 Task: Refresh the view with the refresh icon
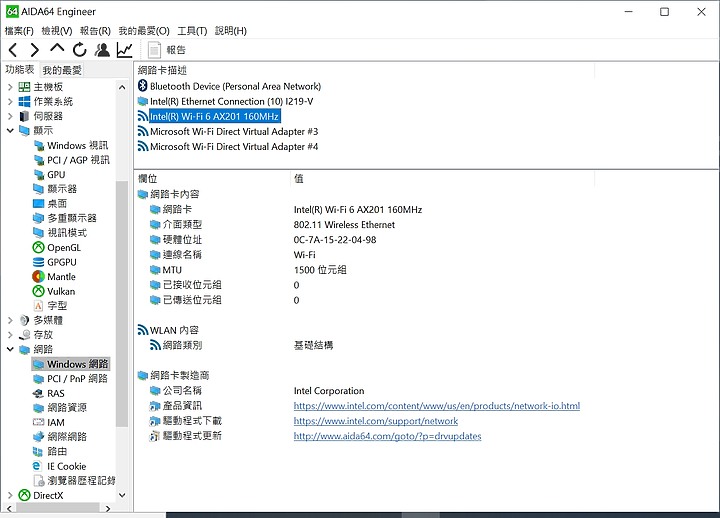[80, 50]
